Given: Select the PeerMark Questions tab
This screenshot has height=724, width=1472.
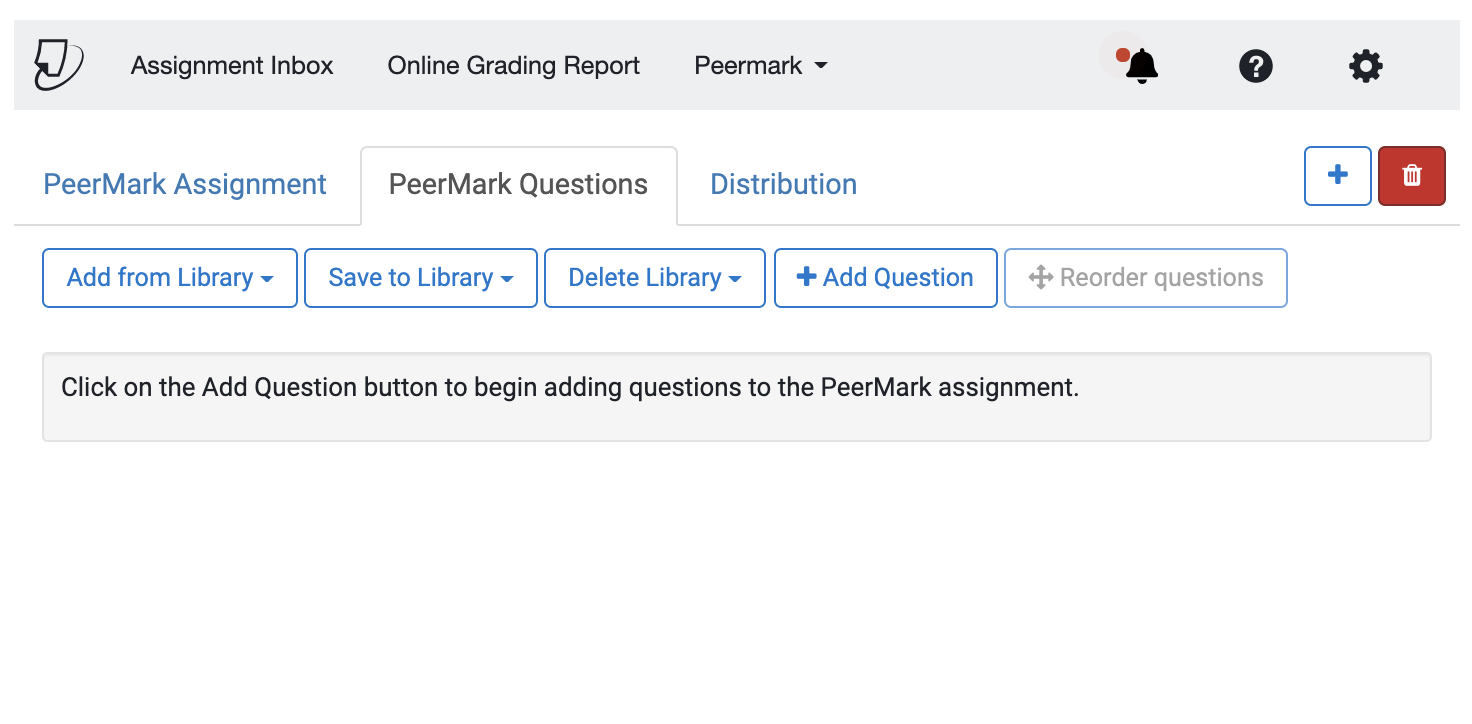Looking at the screenshot, I should 518,184.
